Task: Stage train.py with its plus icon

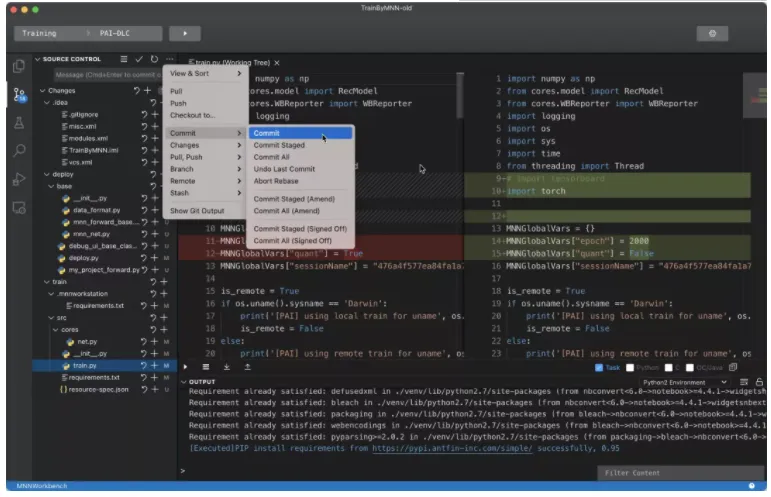Action: [154, 366]
